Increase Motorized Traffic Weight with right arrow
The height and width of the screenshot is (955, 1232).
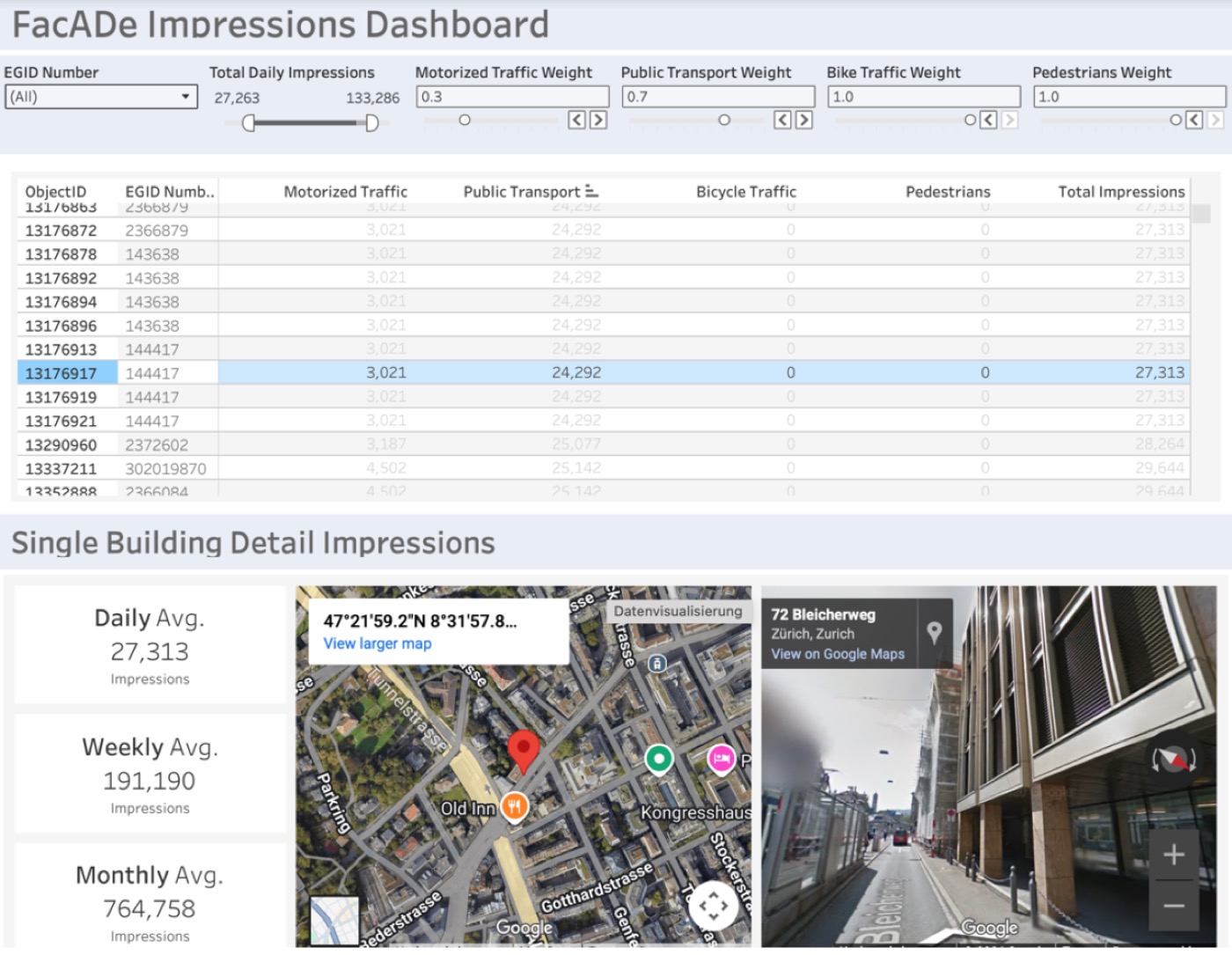coord(598,120)
